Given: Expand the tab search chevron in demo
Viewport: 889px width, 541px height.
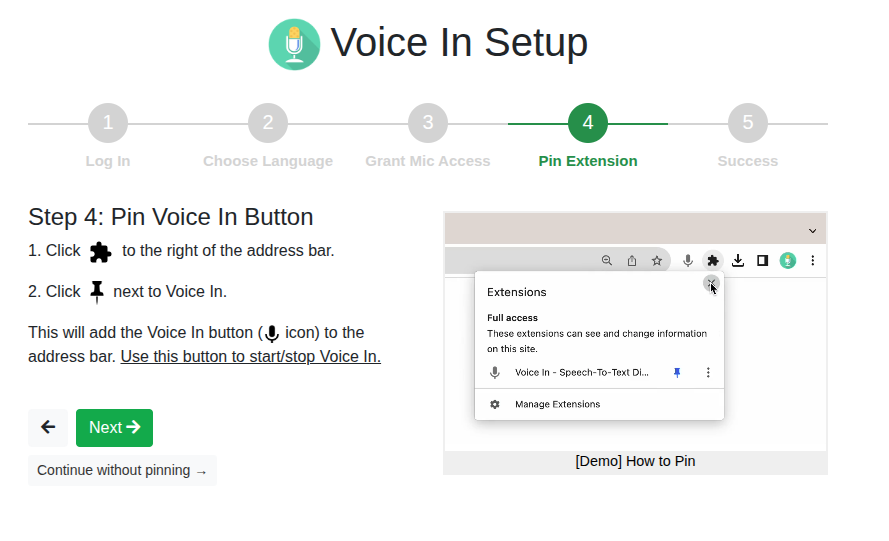Looking at the screenshot, I should [x=813, y=230].
